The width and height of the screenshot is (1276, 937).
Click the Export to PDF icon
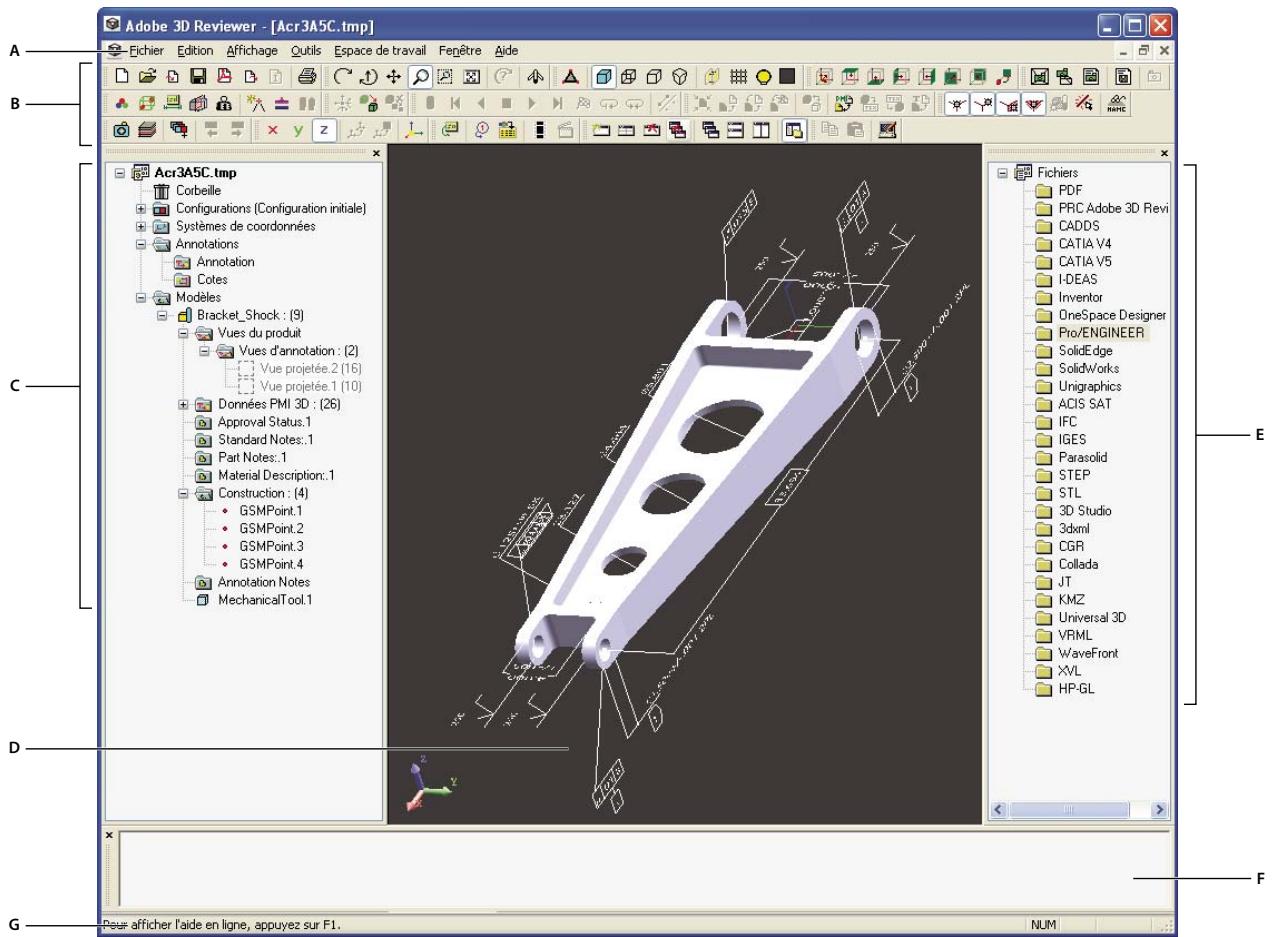click(x=225, y=75)
